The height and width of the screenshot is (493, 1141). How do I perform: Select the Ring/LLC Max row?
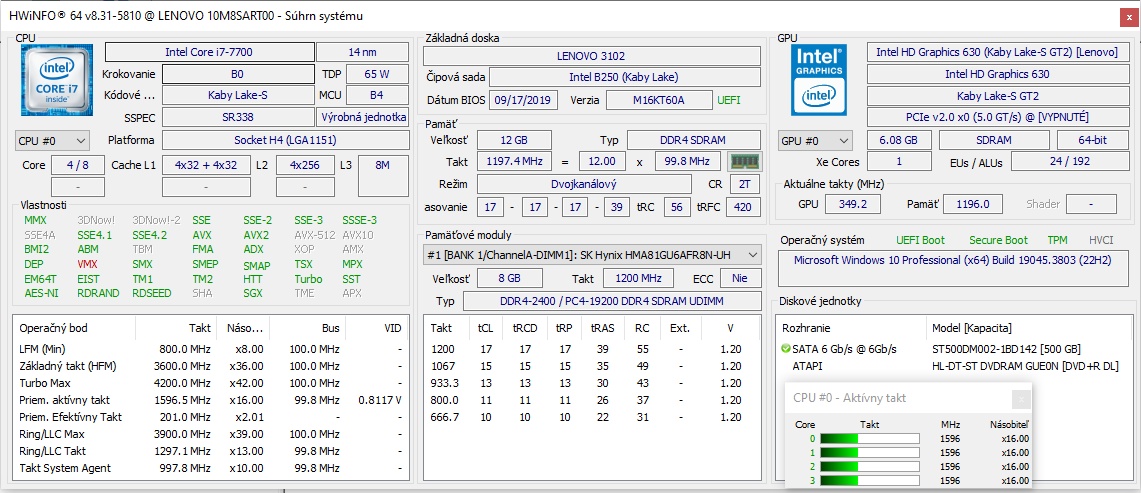click(x=210, y=434)
